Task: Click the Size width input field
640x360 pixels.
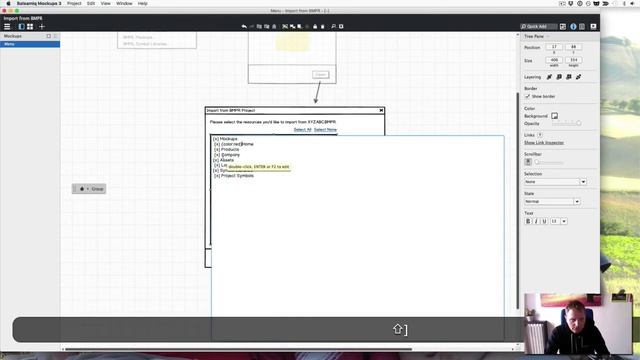Action: 554,60
